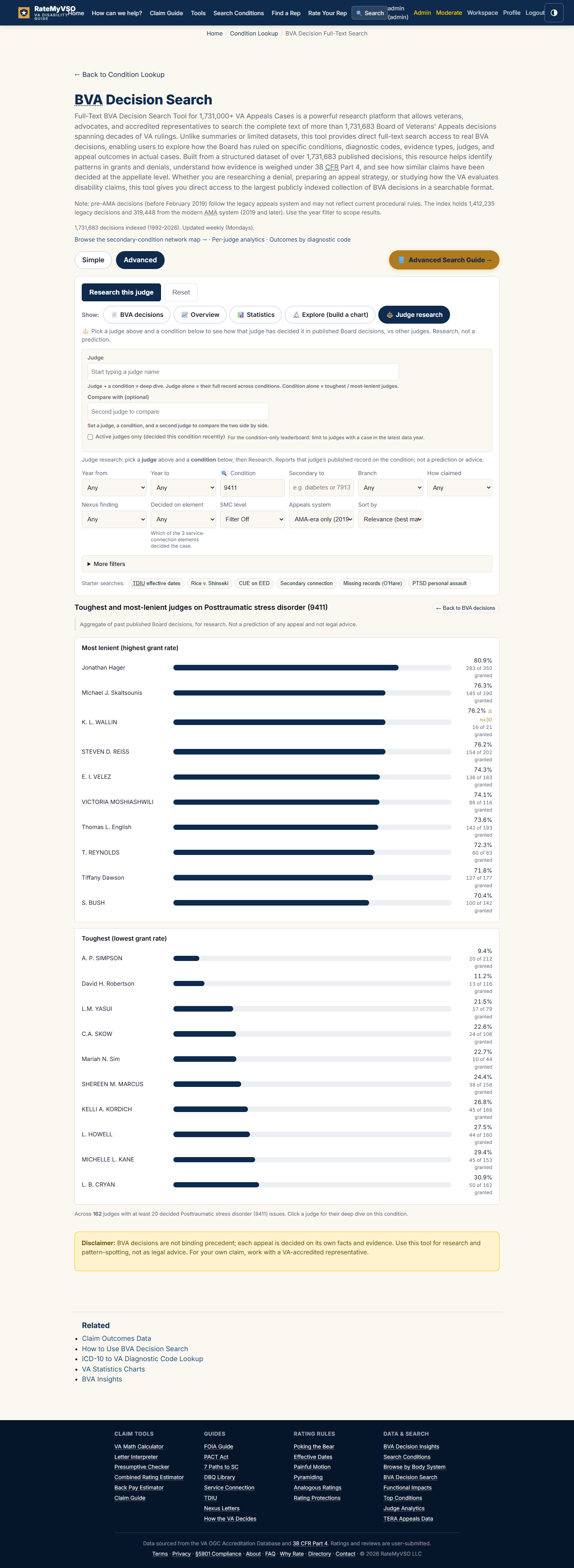Click the RateMyVSO star logo icon

click(24, 13)
